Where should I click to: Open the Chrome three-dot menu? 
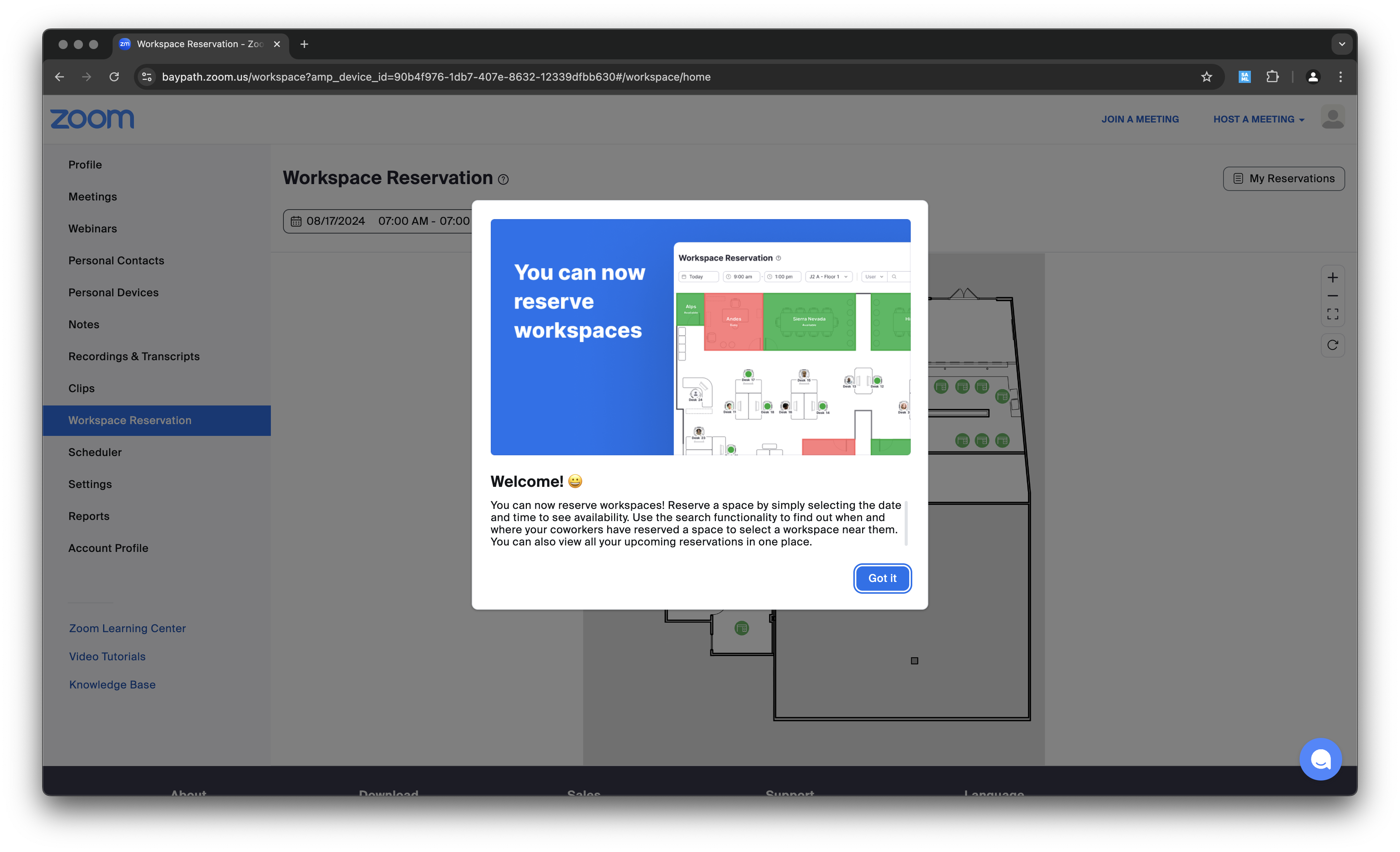coord(1340,77)
